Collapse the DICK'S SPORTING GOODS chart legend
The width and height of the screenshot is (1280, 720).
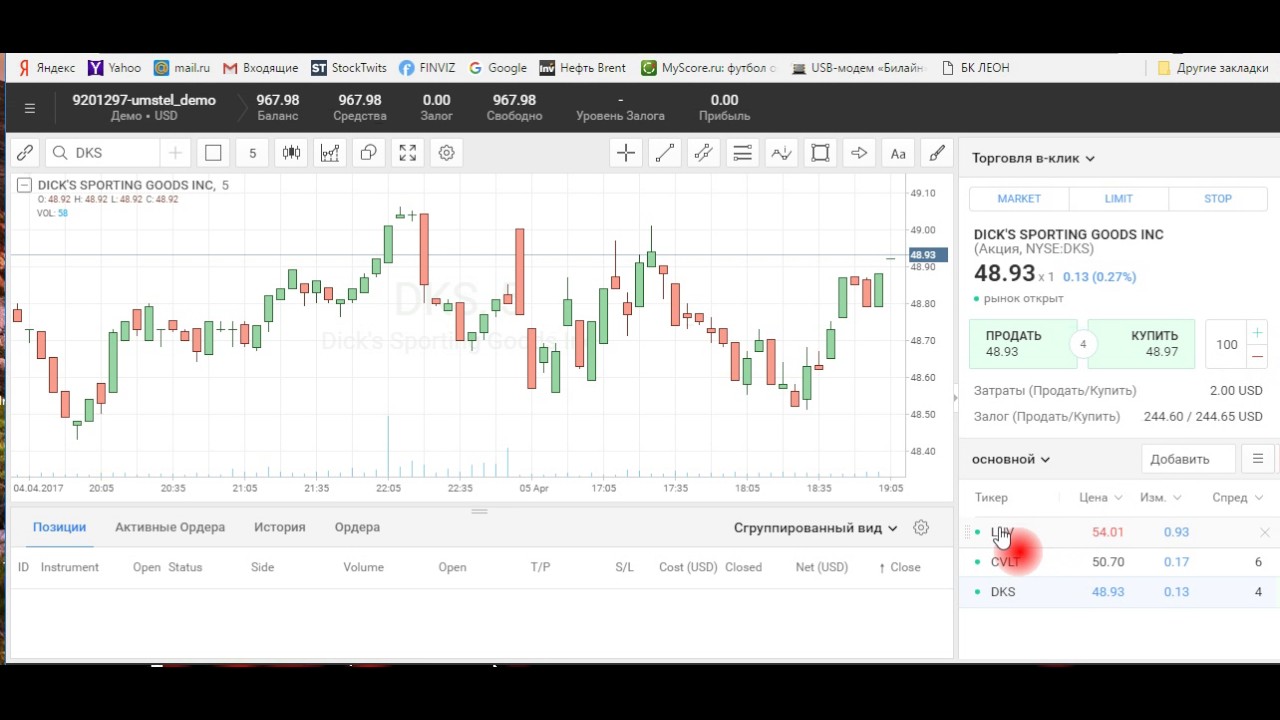coord(24,185)
